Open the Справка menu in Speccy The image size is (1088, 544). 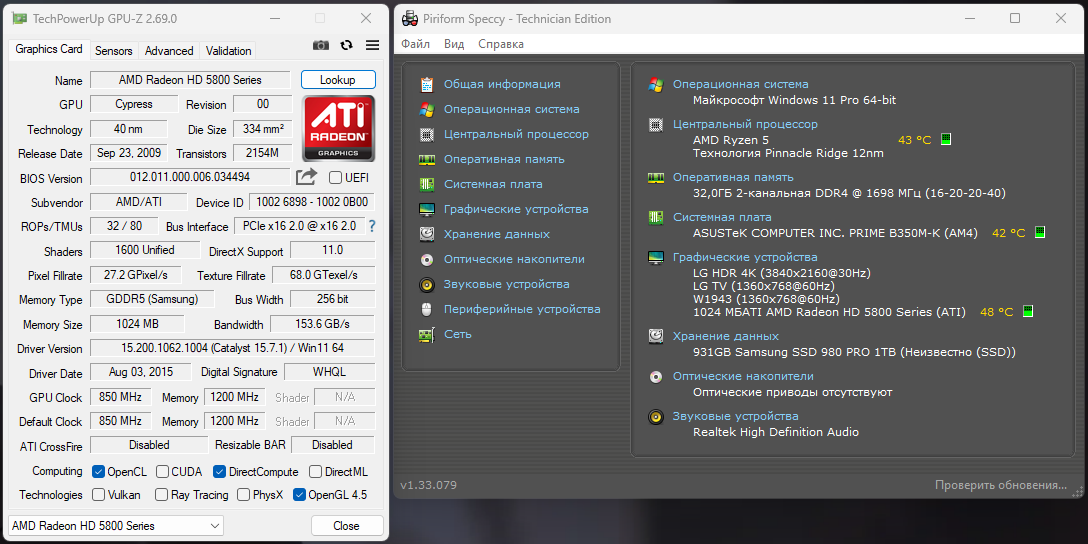coord(501,44)
